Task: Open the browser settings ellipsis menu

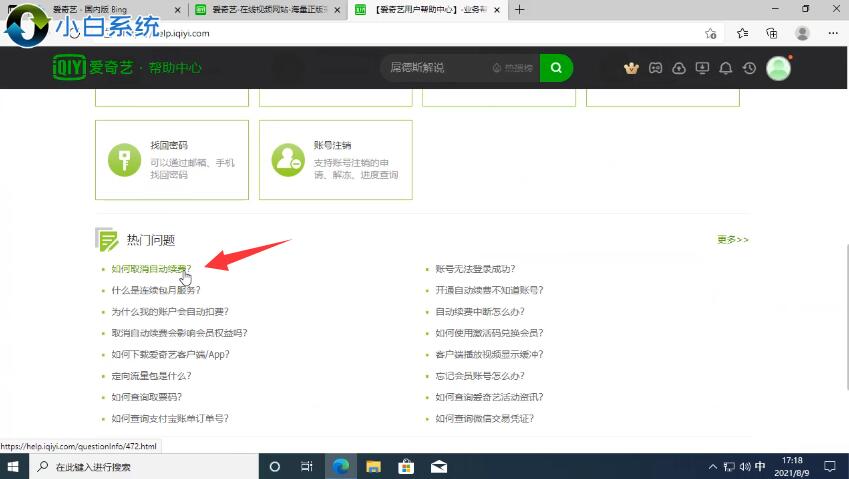Action: (832, 33)
